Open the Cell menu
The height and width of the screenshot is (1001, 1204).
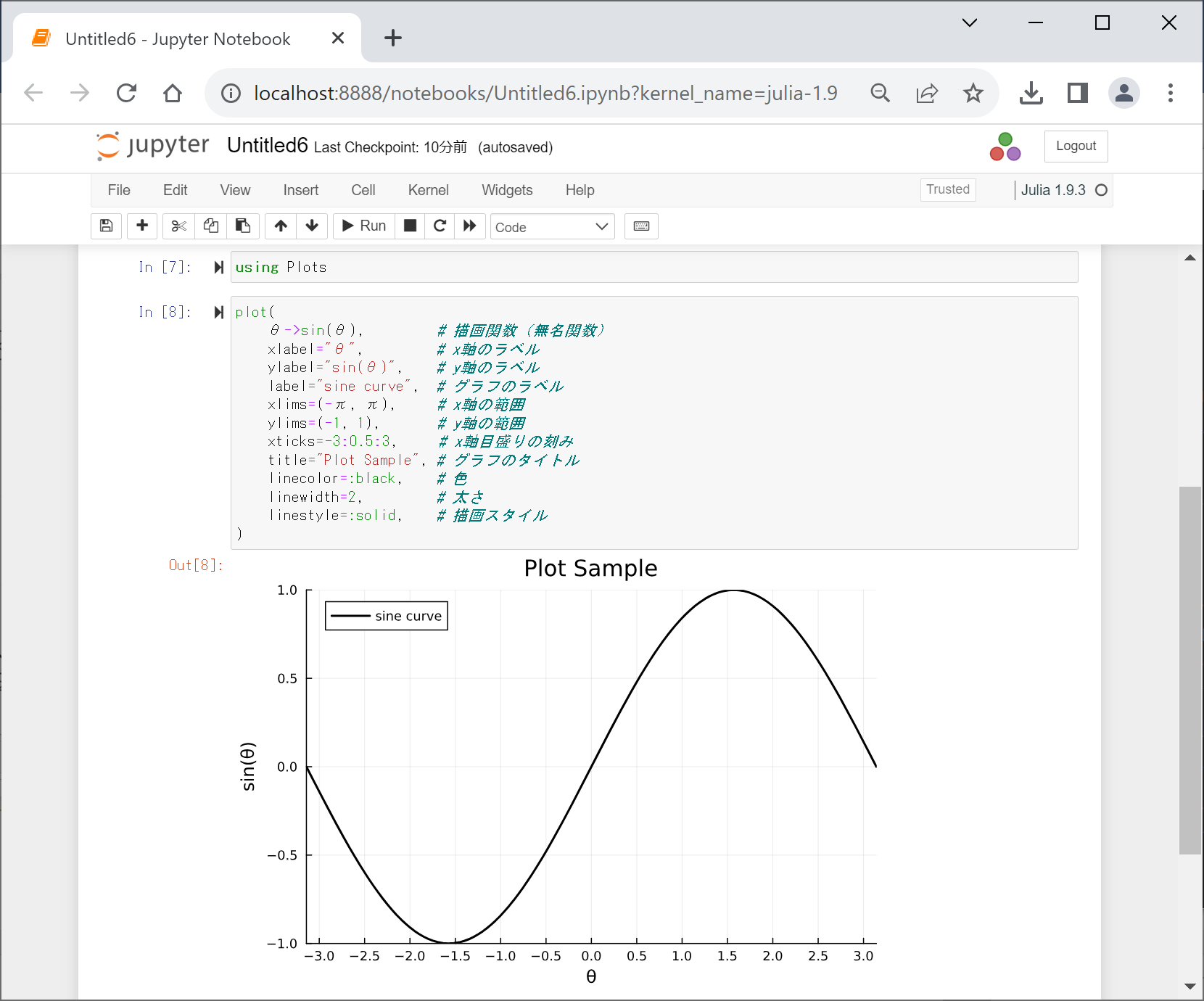363,190
